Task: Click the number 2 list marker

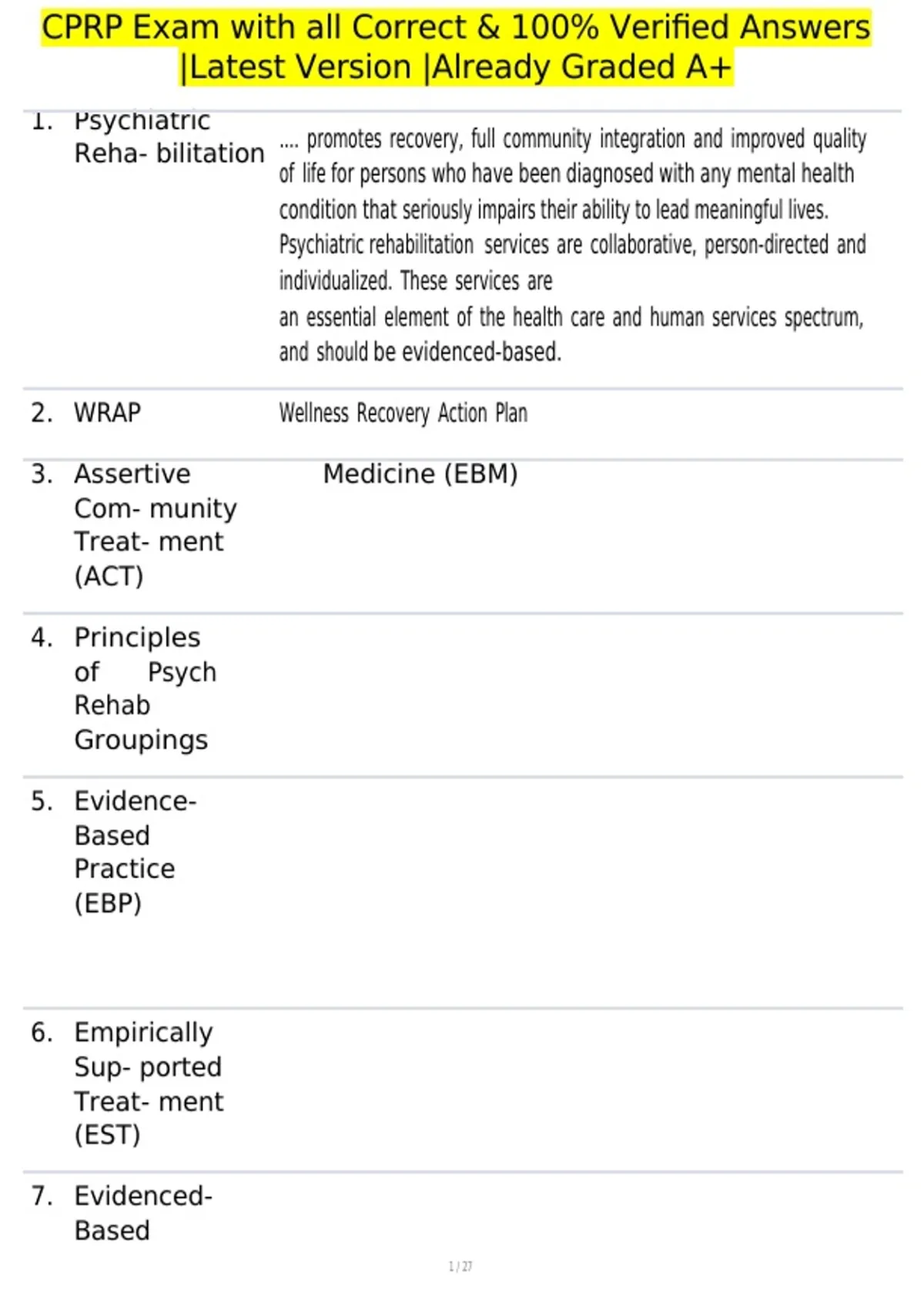Action: [x=42, y=413]
